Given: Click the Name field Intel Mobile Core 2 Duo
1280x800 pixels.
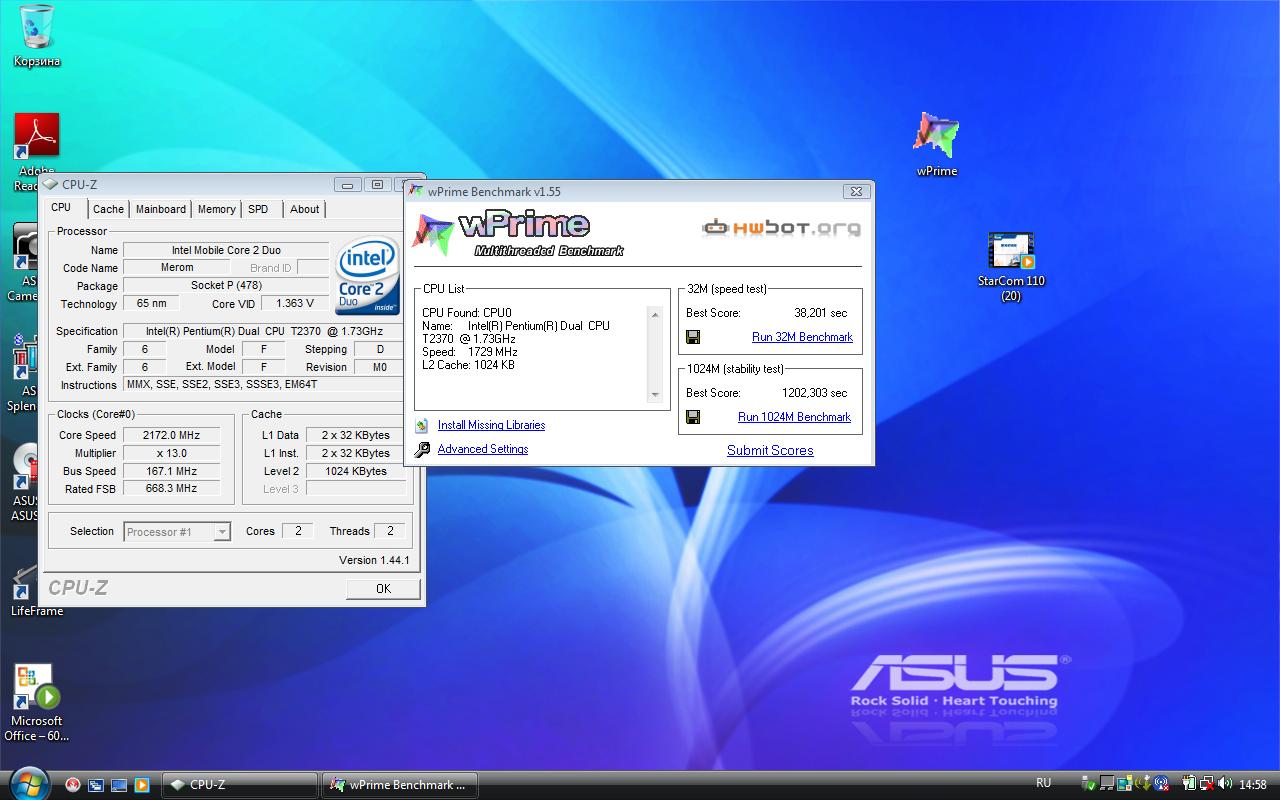Looking at the screenshot, I should [226, 250].
